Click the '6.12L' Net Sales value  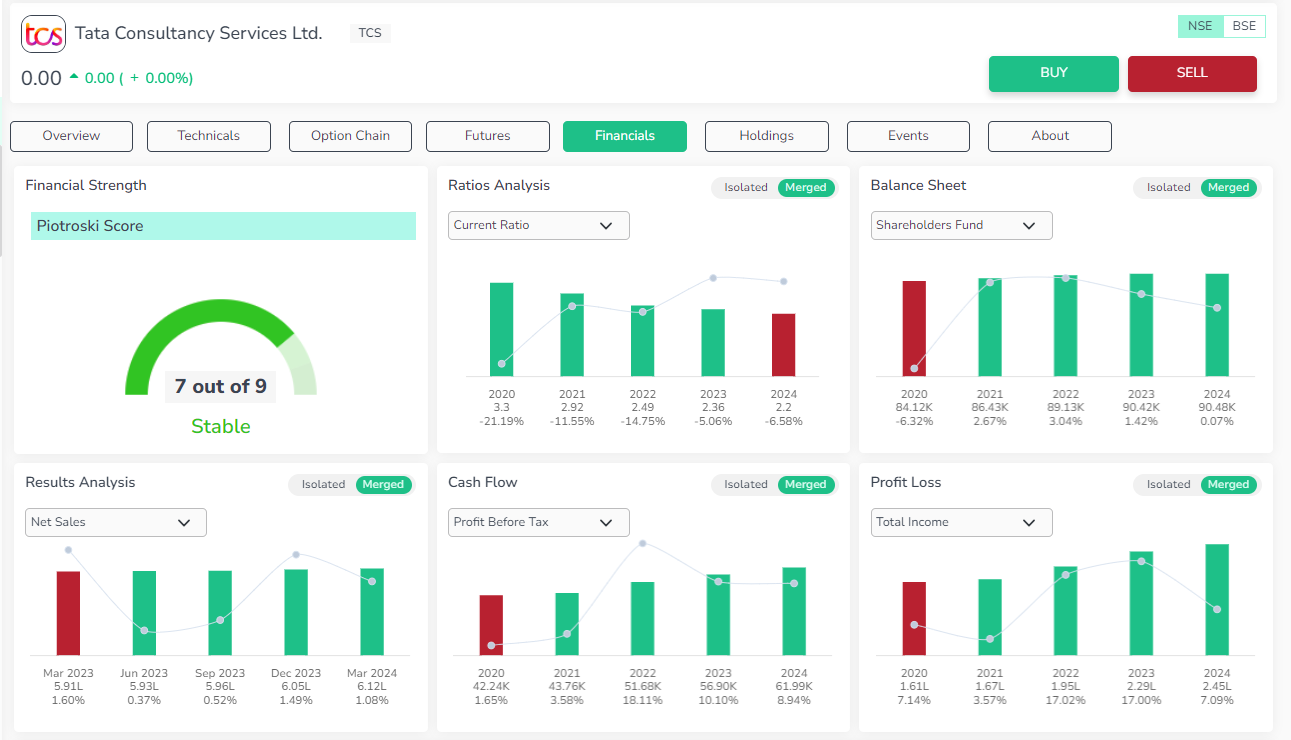[372, 687]
